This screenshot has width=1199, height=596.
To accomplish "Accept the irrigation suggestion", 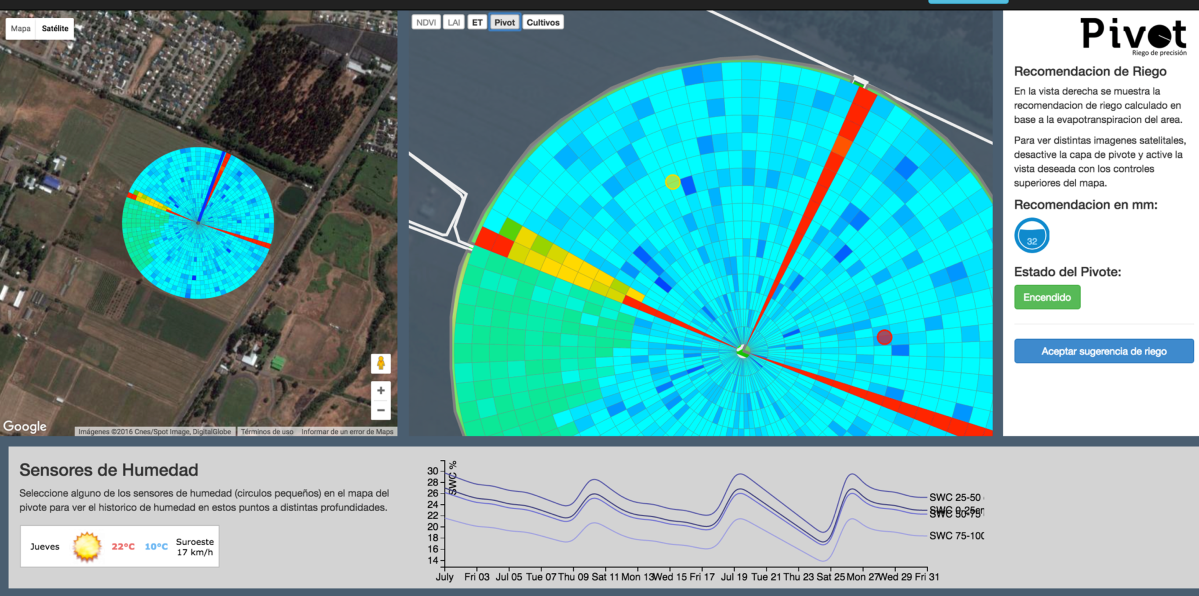I will point(1103,351).
